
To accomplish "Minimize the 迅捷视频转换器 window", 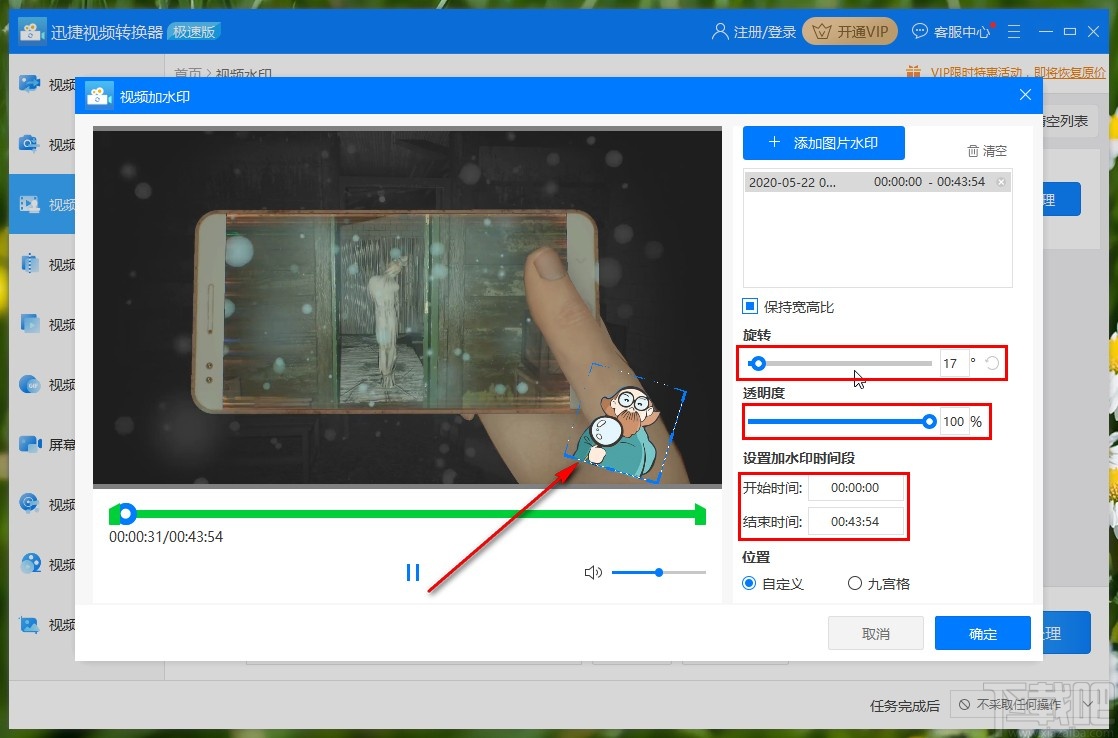I will click(x=1045, y=31).
